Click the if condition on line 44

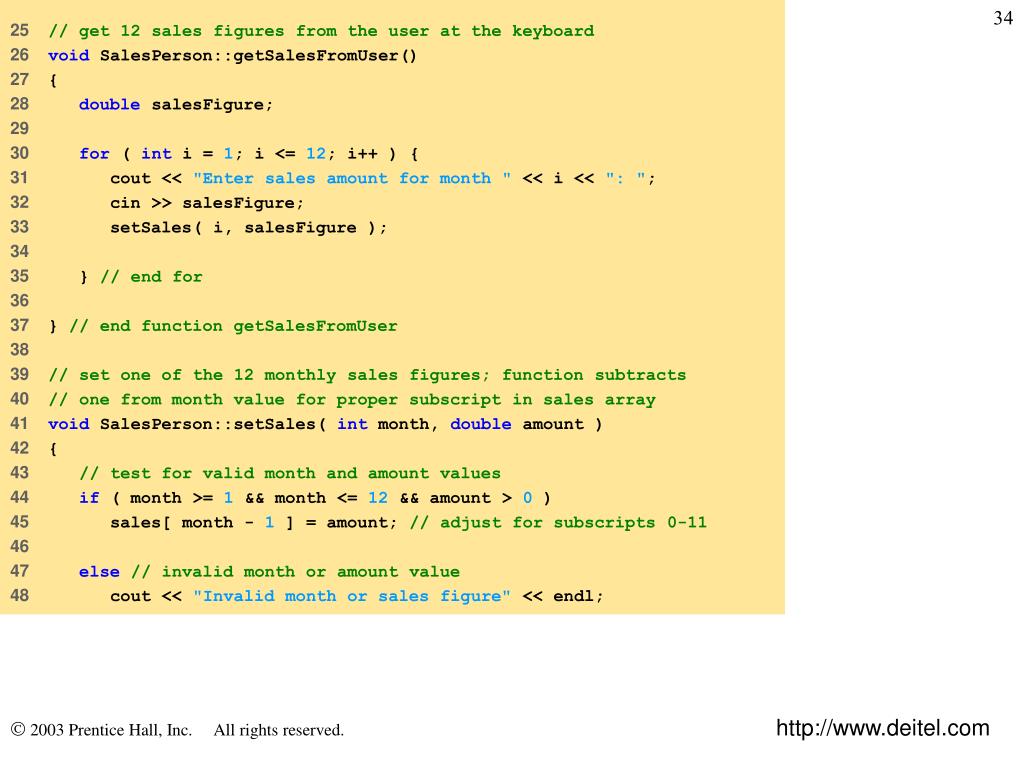315,498
